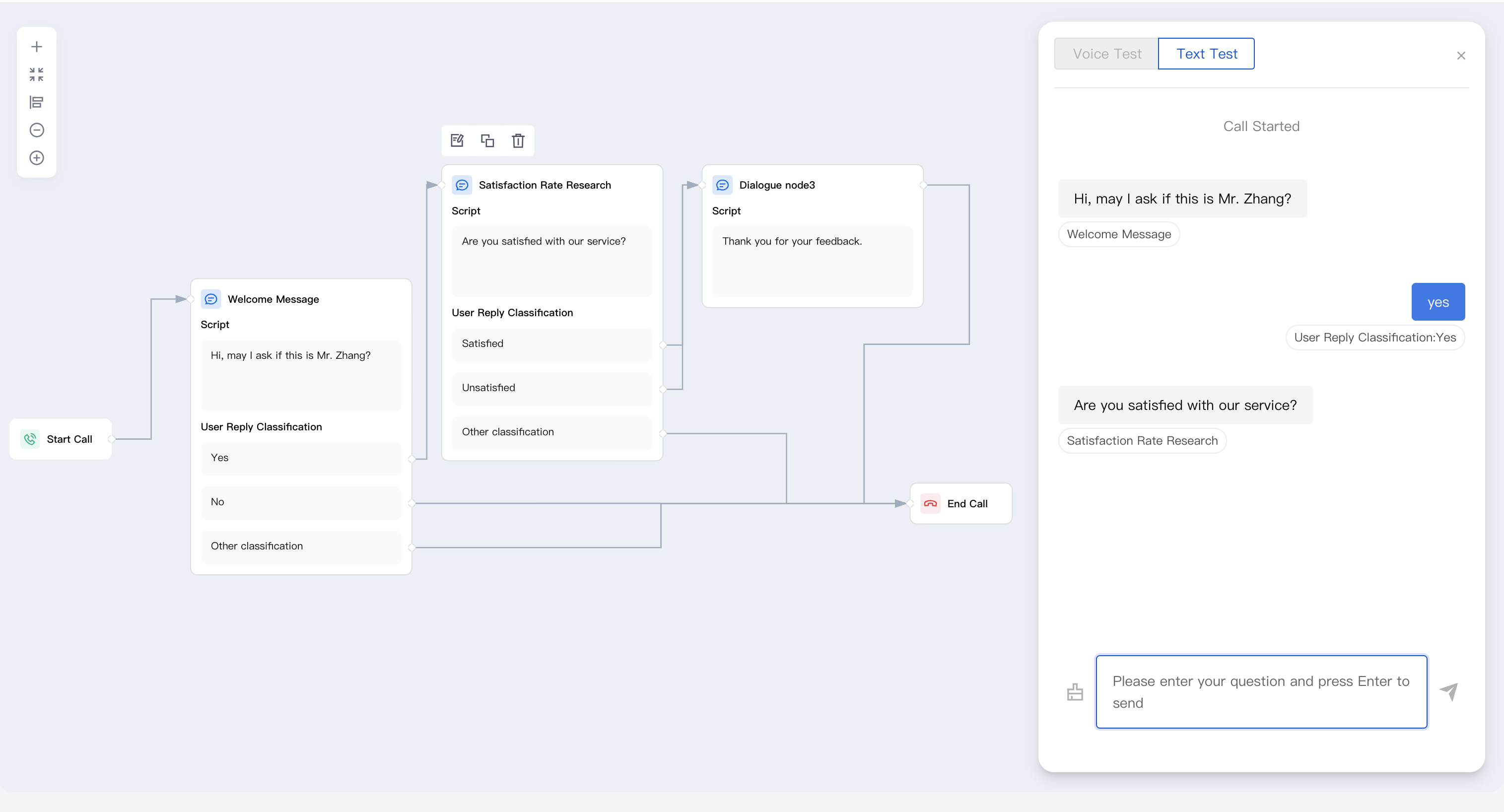
Task: Close the test panel
Action: [1461, 56]
